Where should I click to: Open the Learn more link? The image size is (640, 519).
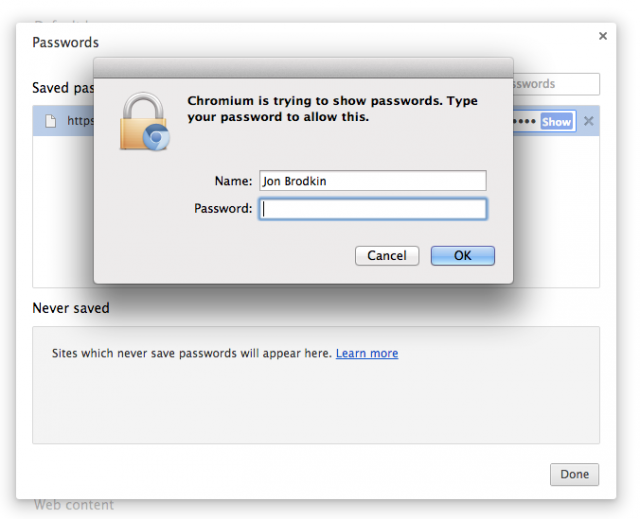click(367, 353)
